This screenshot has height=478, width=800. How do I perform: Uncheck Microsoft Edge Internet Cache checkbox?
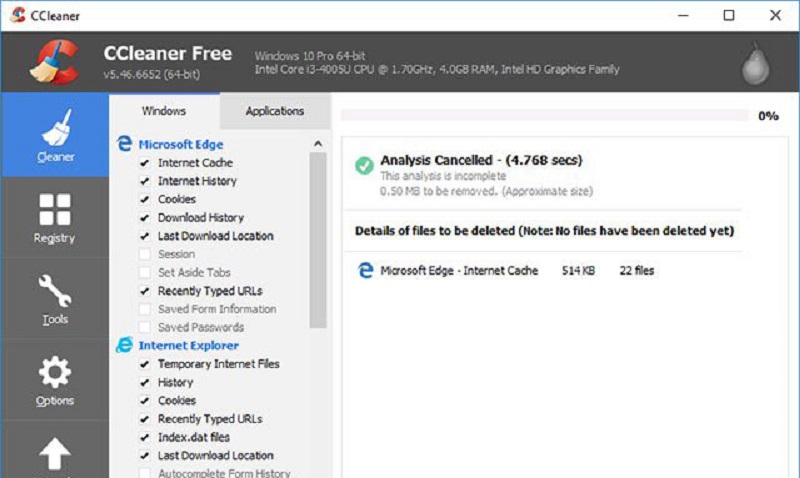(145, 163)
